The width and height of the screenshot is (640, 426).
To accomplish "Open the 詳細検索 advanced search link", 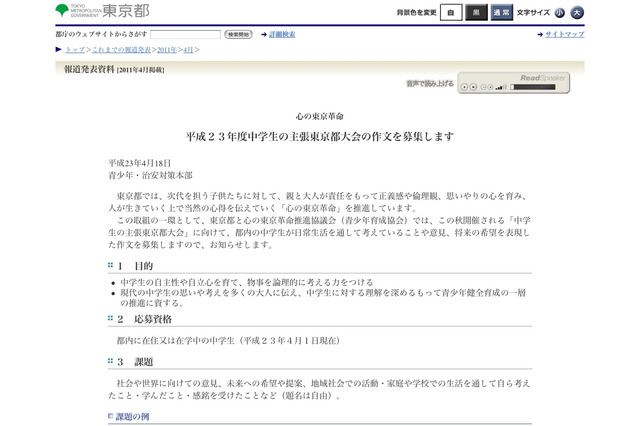I will tap(282, 35).
